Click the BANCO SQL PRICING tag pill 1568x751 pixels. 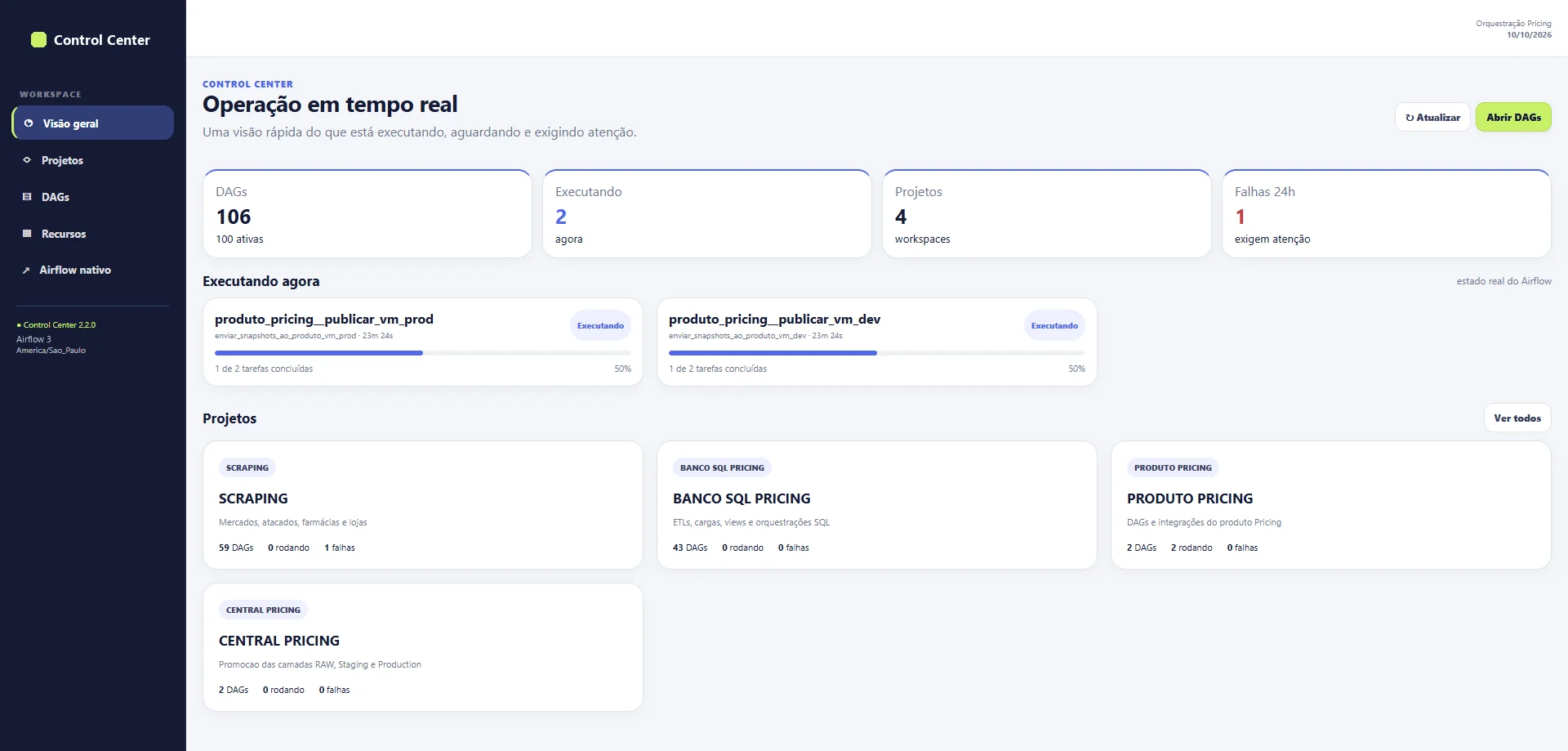click(x=722, y=468)
